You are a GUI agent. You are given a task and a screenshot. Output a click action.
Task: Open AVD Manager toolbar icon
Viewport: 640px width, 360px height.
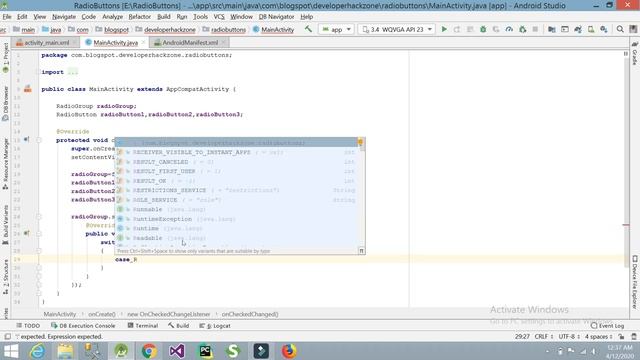(x=591, y=29)
